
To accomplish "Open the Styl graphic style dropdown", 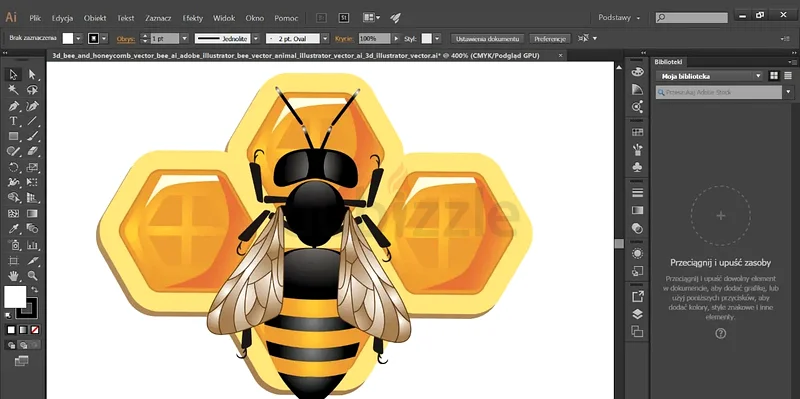I will pyautogui.click(x=438, y=38).
